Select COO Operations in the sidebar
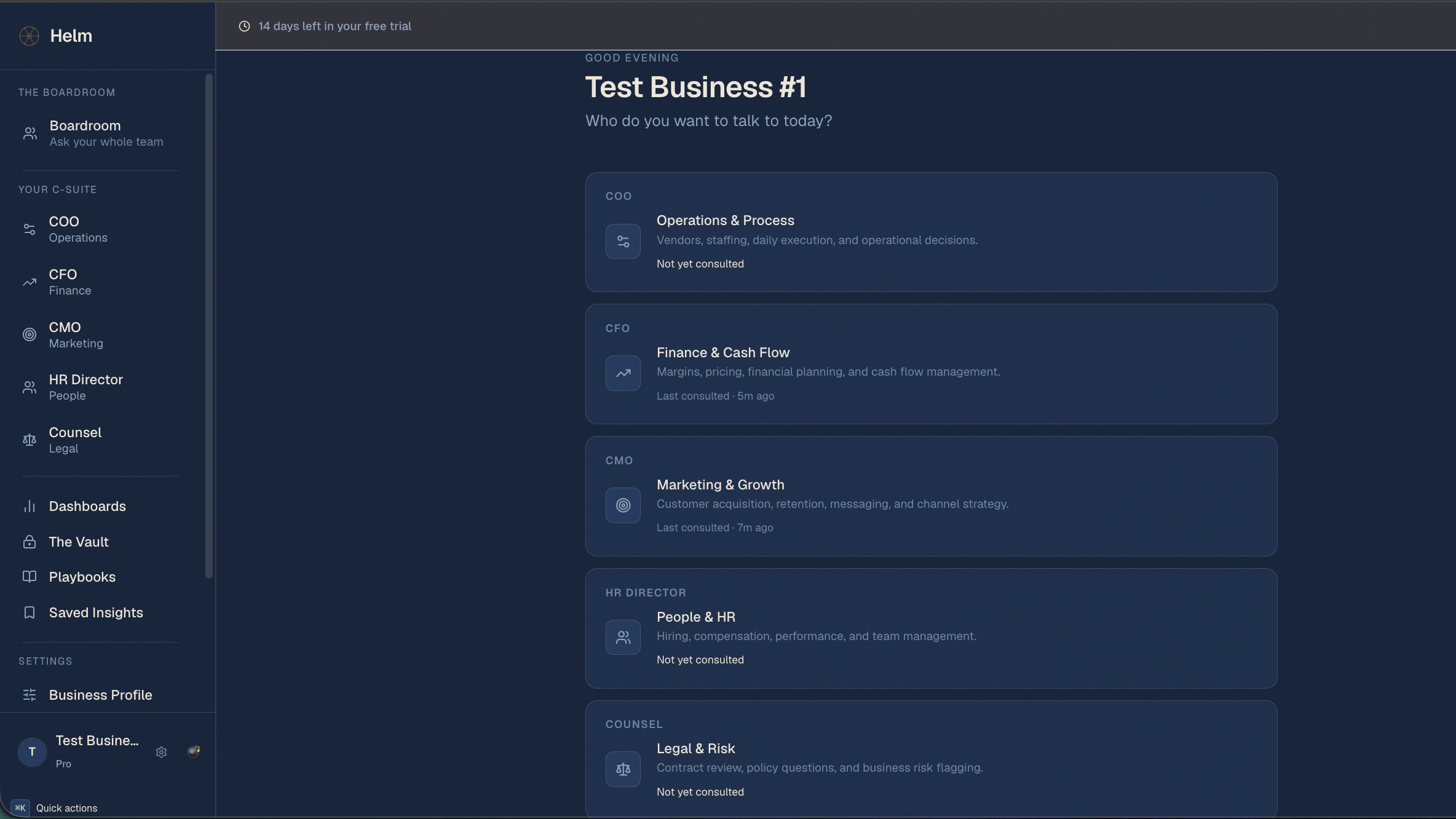Image resolution: width=1456 pixels, height=819 pixels. 100,229
